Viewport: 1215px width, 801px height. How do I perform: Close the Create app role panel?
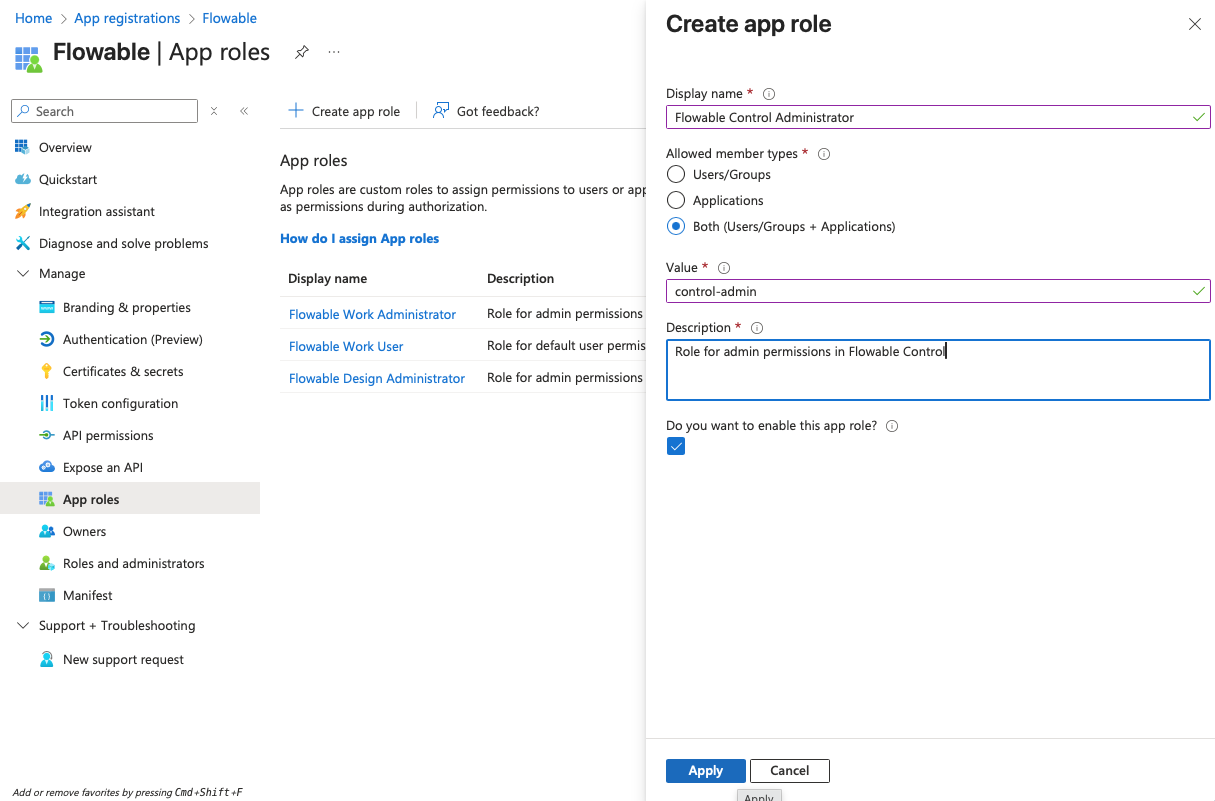click(1194, 25)
